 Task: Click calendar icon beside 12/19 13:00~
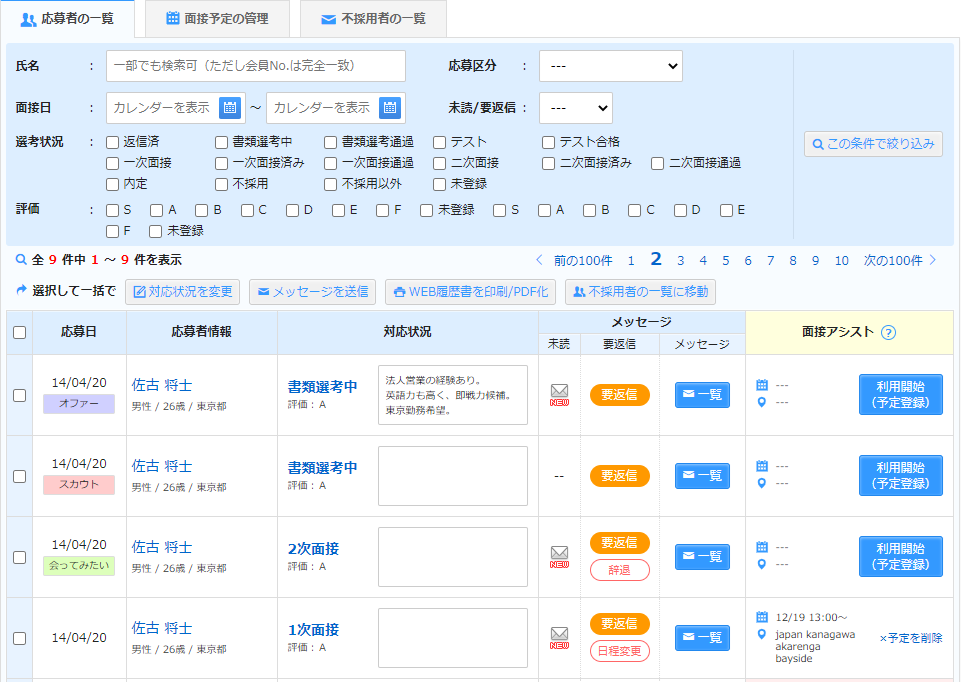(x=762, y=616)
